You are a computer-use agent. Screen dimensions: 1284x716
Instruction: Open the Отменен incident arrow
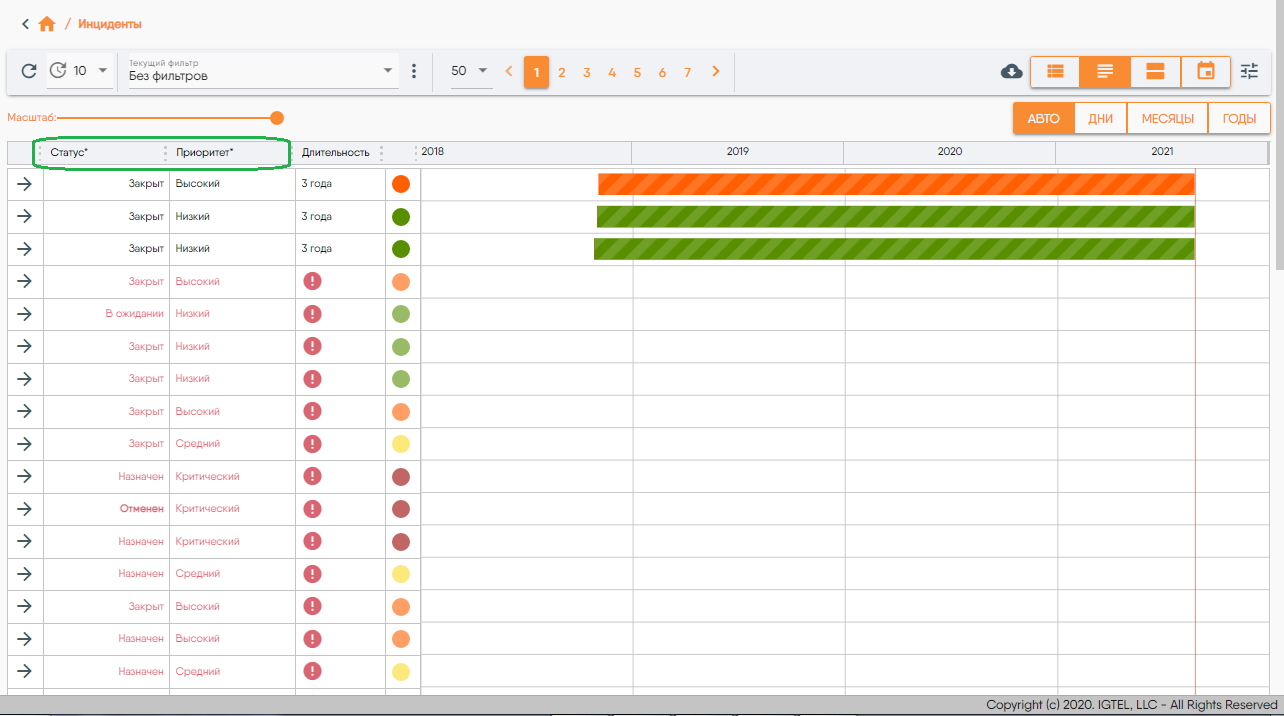[25, 509]
